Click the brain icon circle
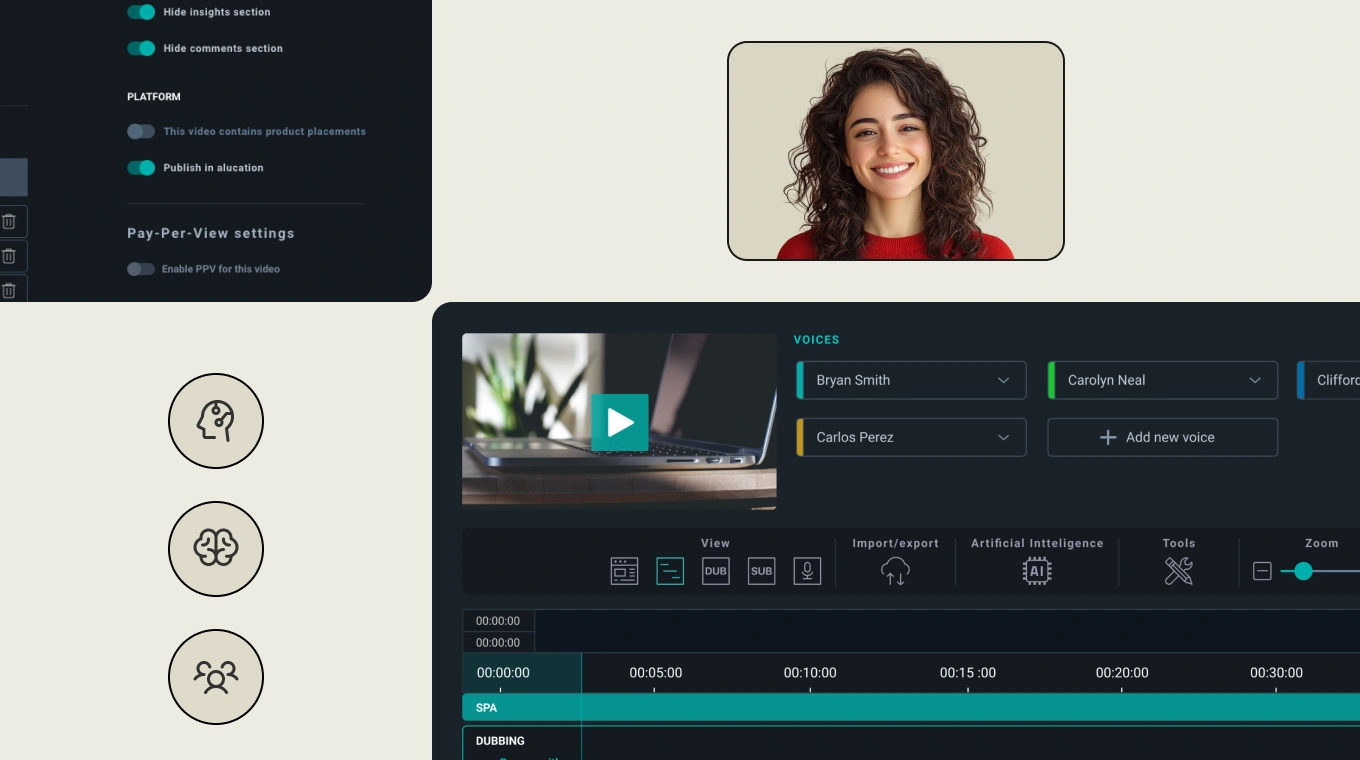Screen dimensions: 1360x760 pos(216,549)
